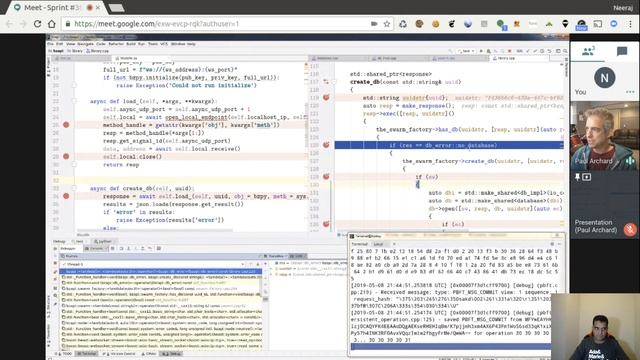The width and height of the screenshot is (640, 360).
Task: Move to previous frame with up arrow
Action: point(251,264)
